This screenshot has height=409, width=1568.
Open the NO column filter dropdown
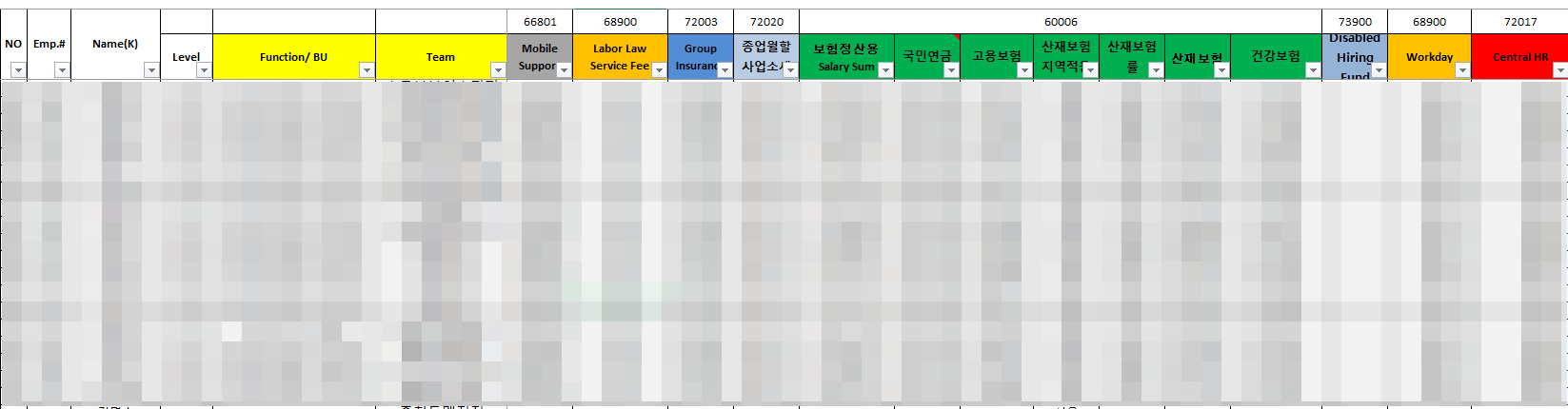(18, 70)
